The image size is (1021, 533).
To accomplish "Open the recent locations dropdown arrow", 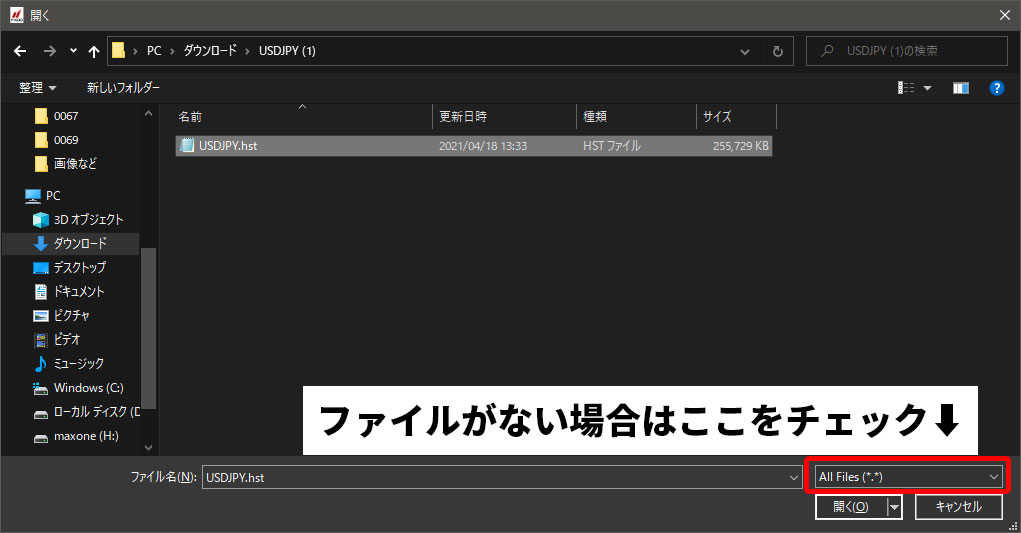I will click(x=73, y=51).
